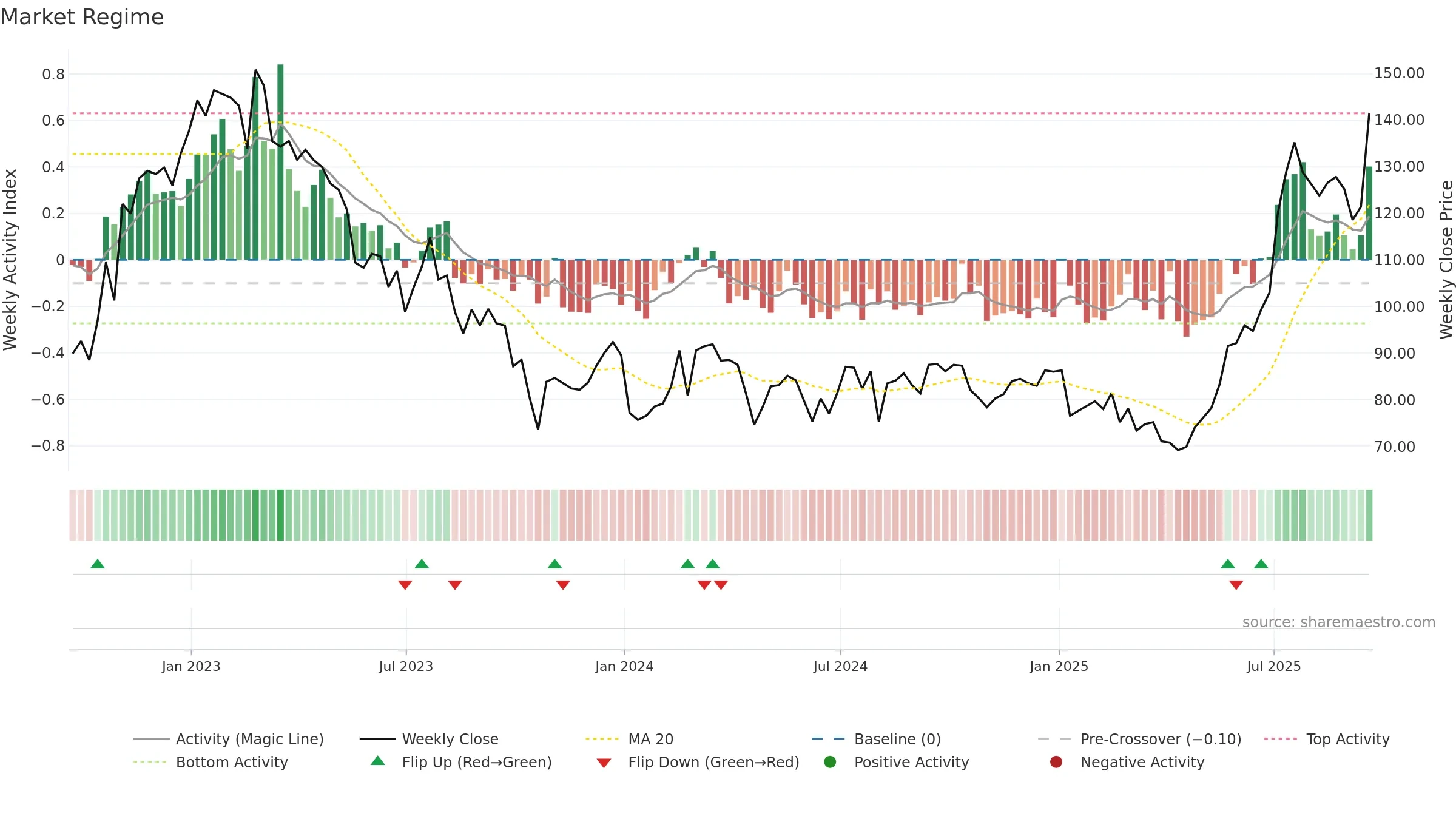Toggle the Weekly Close legend entry
Image resolution: width=1456 pixels, height=819 pixels.
click(x=429, y=739)
